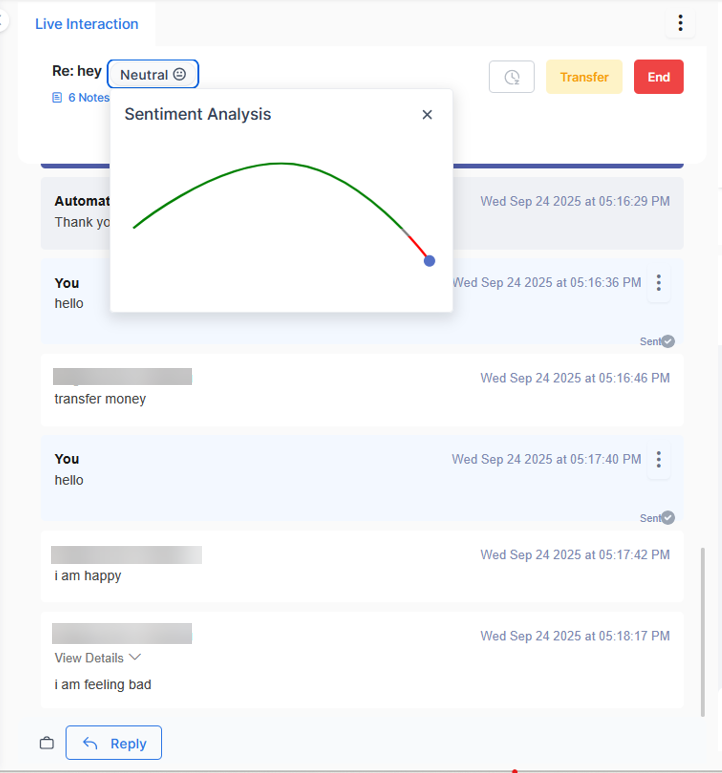Click the notes document icon

point(57,98)
